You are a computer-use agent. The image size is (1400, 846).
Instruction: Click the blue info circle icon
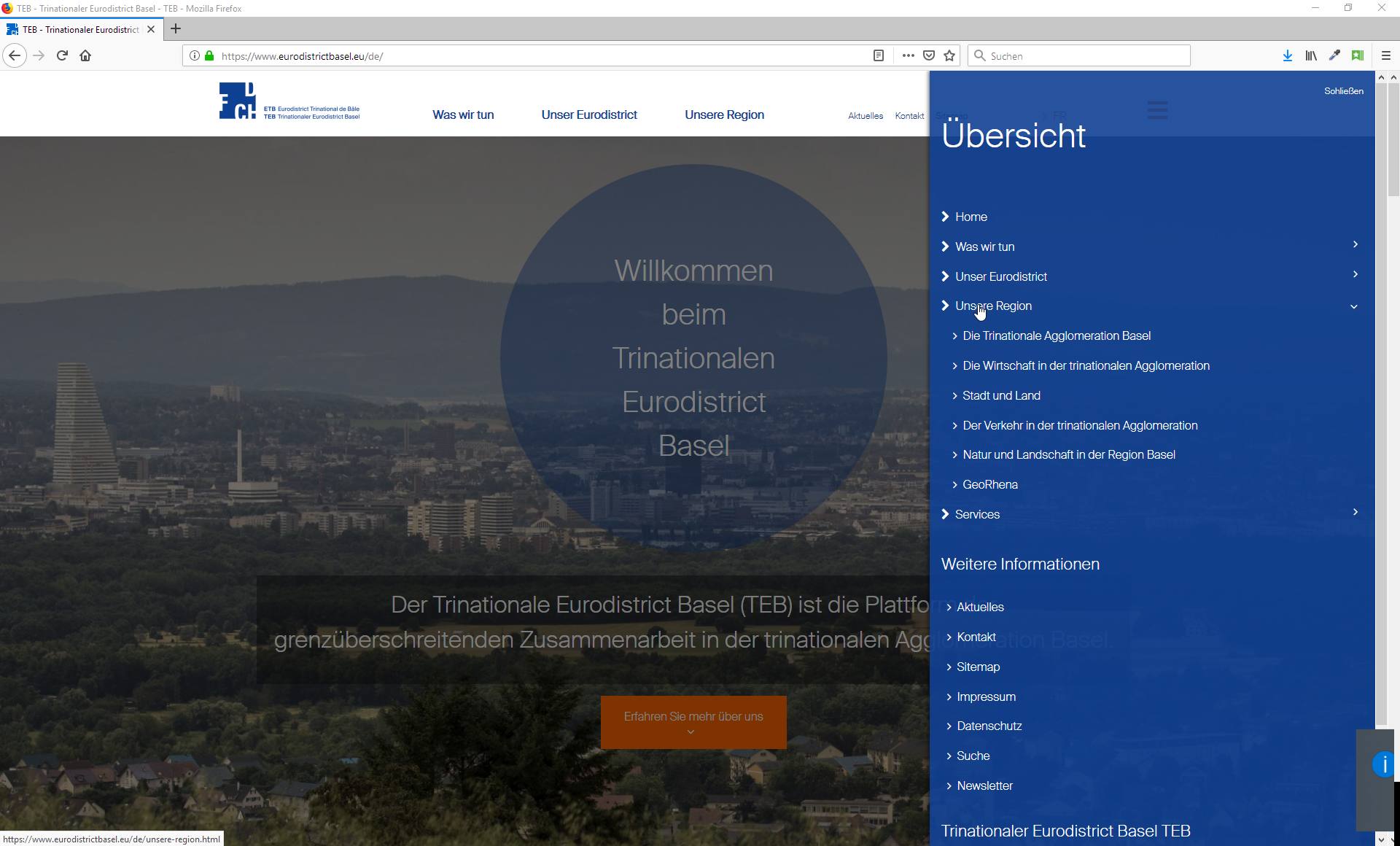[x=1382, y=764]
